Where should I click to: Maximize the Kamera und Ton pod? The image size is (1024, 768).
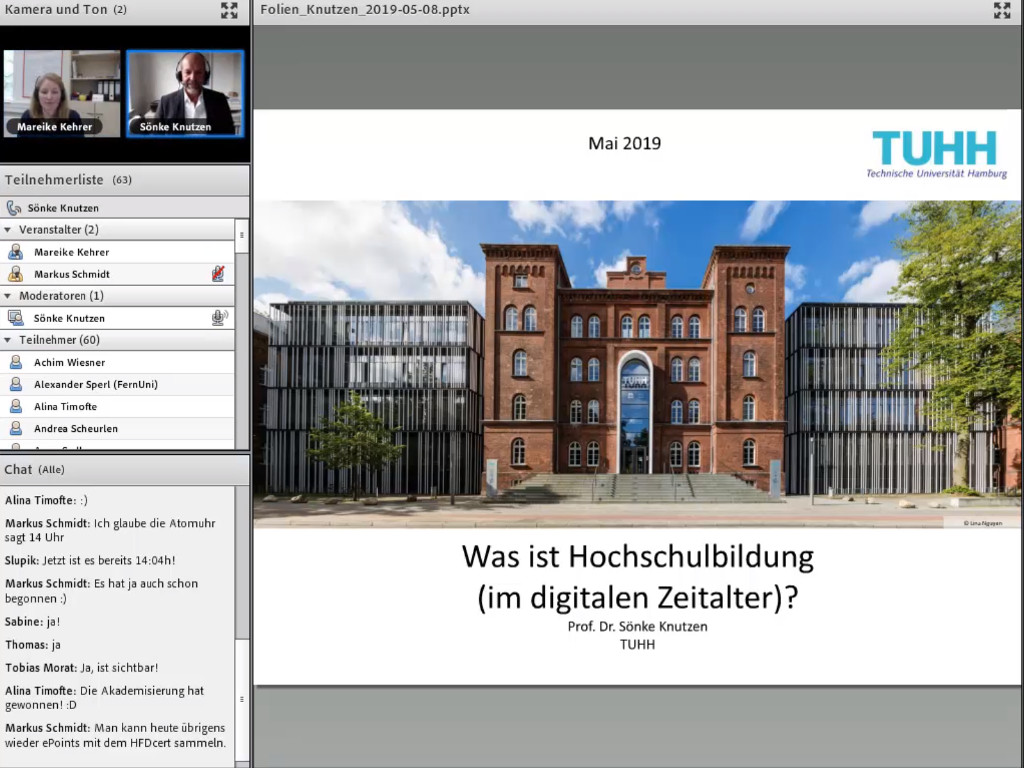point(229,10)
